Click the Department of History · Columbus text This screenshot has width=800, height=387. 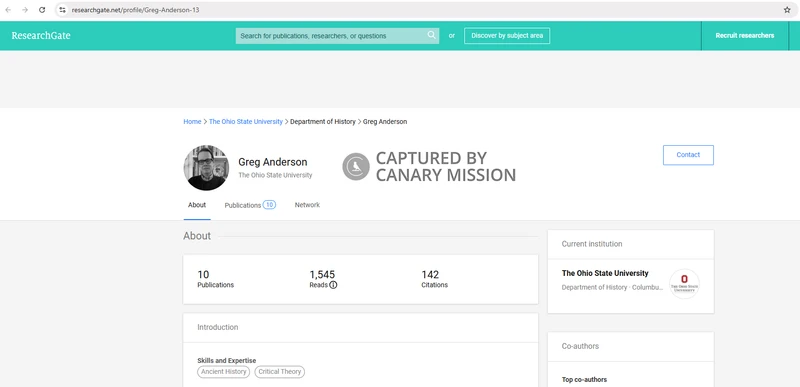[612, 287]
